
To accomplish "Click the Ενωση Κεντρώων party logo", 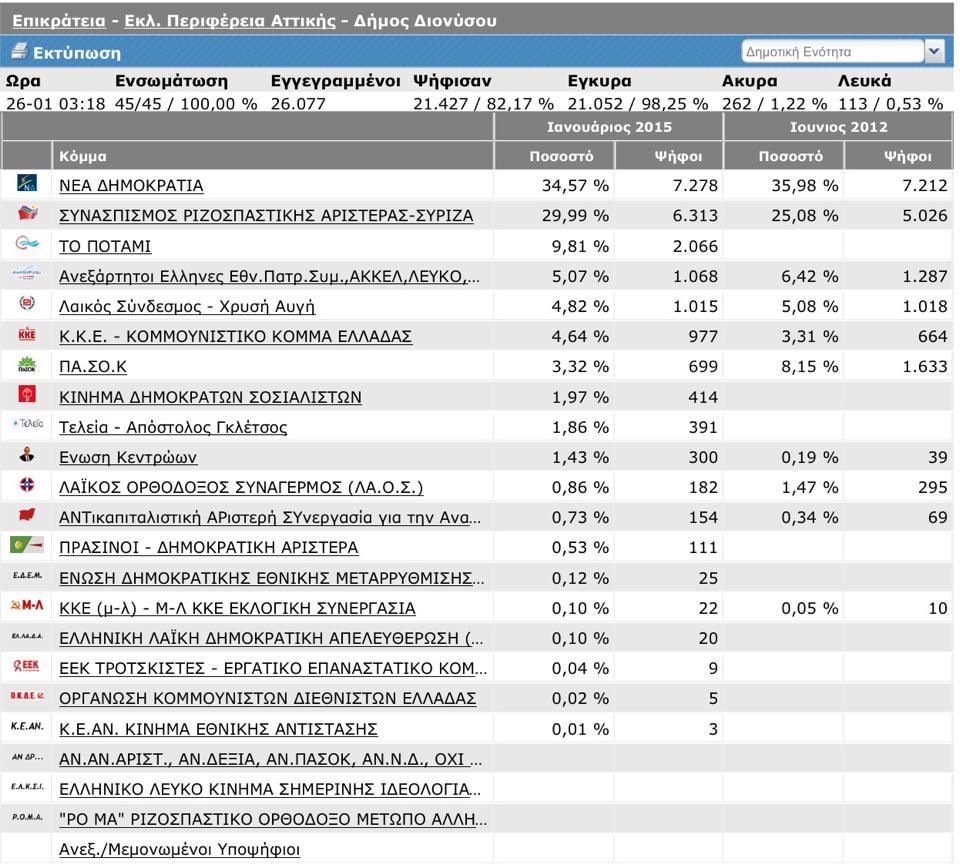I will click(27, 455).
